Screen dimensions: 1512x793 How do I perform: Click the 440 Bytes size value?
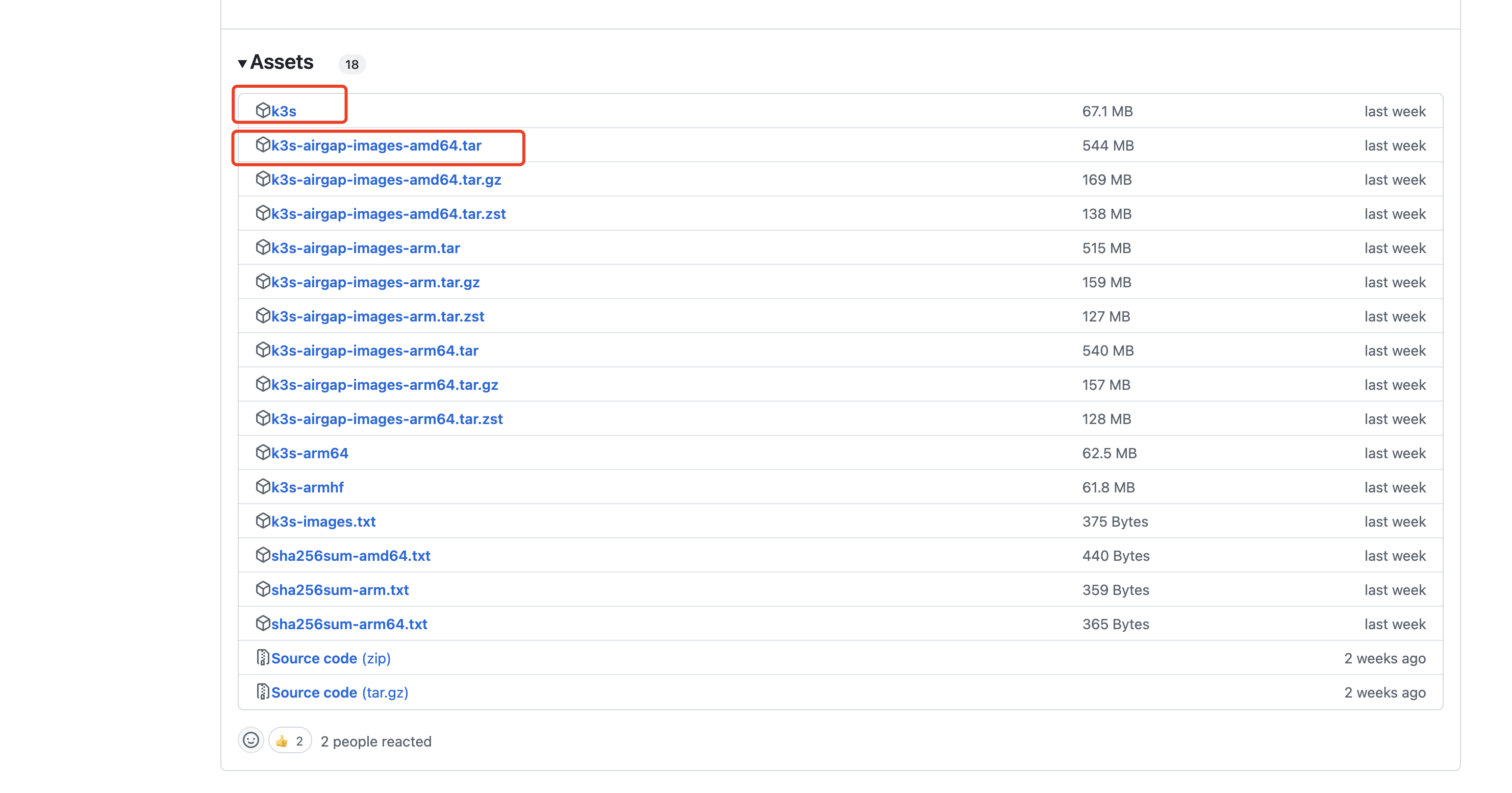(1116, 555)
